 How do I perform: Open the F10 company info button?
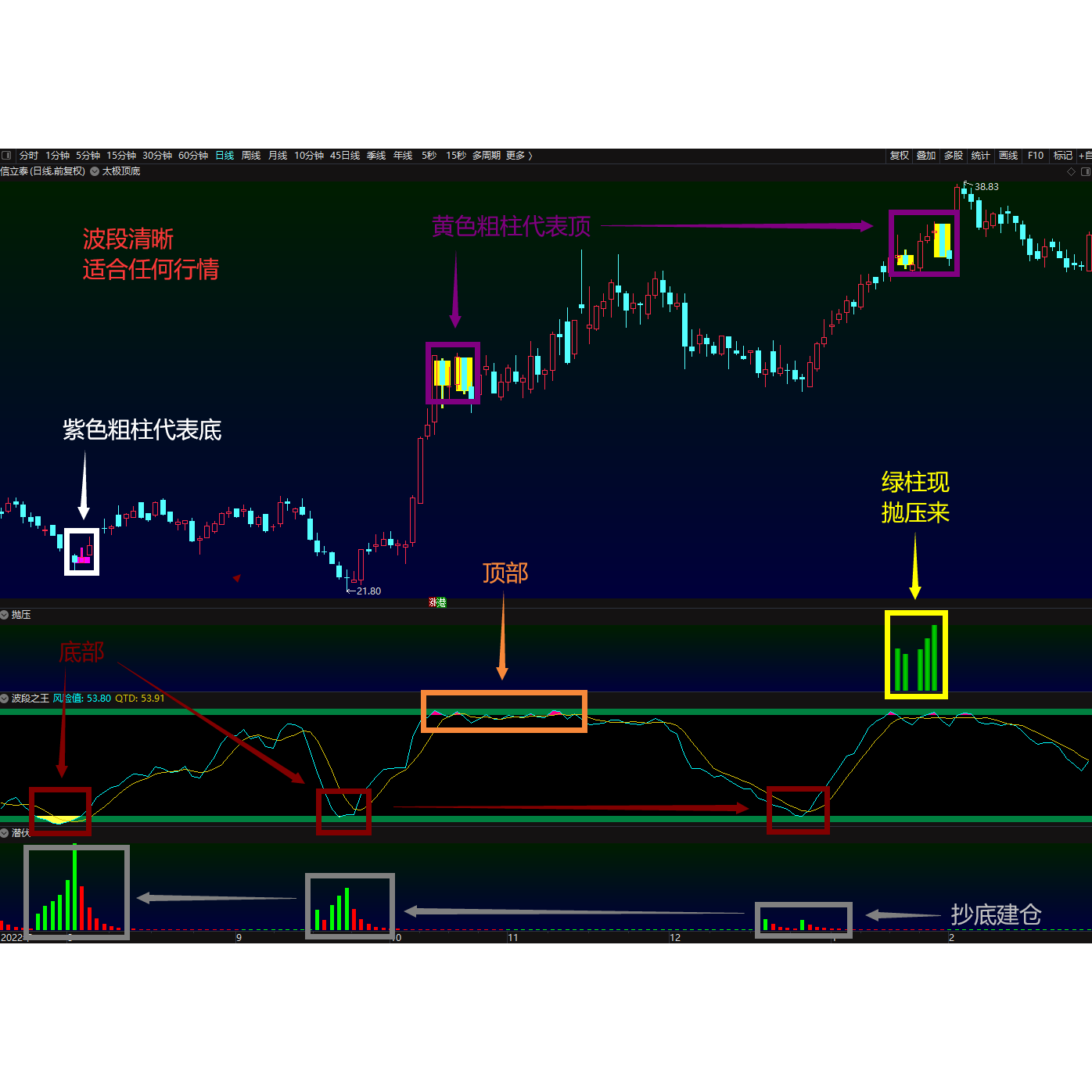[1036, 156]
